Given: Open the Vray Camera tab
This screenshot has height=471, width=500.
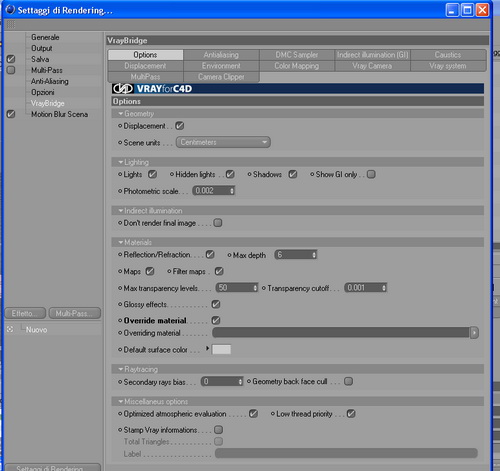Looking at the screenshot, I should pos(372,66).
